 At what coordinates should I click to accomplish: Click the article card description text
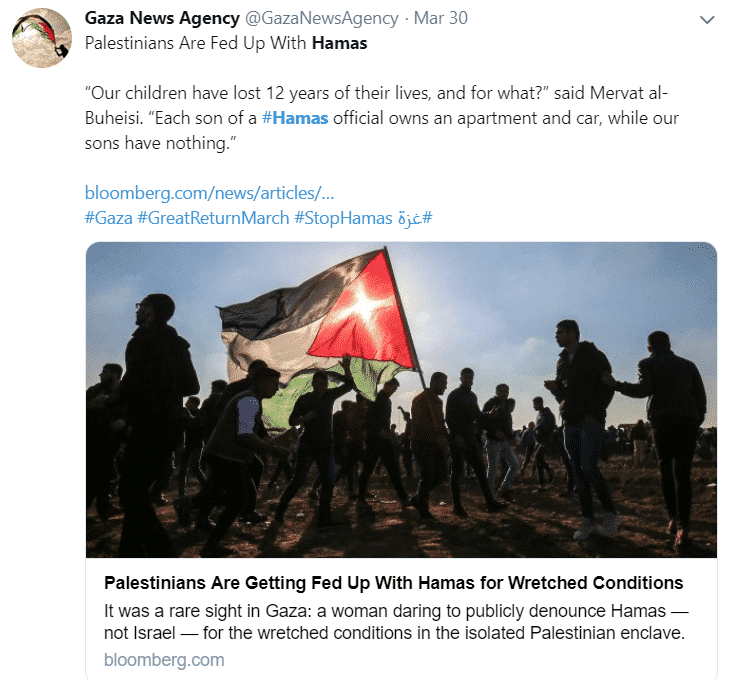(x=396, y=622)
